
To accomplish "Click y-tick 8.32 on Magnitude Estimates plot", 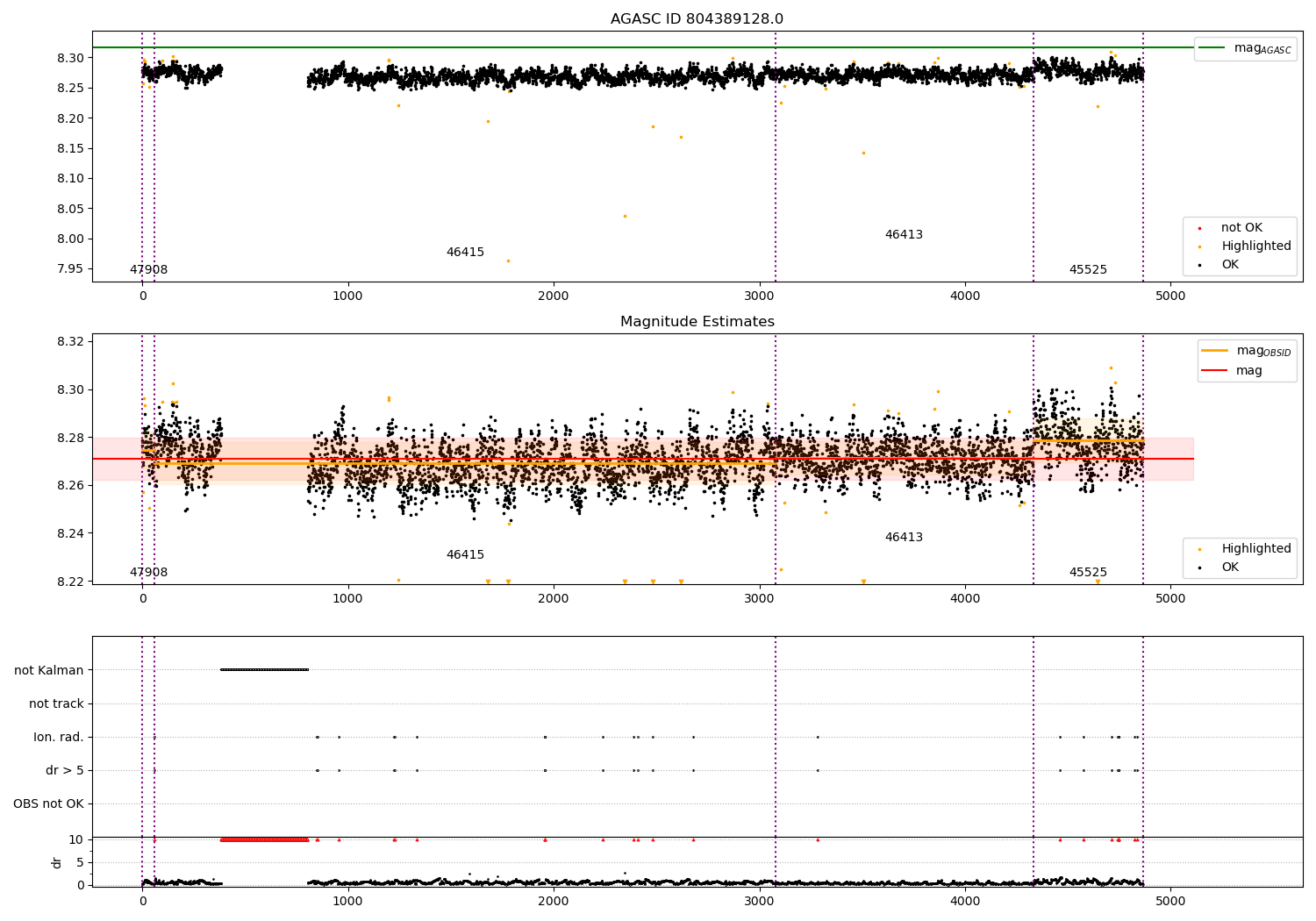I will pyautogui.click(x=71, y=342).
